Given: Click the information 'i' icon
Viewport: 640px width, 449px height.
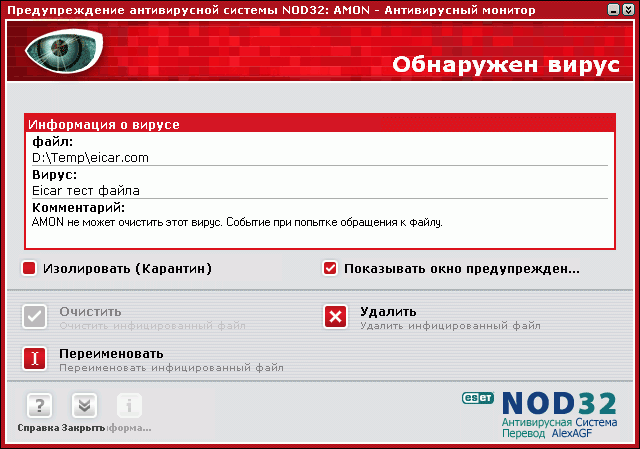Looking at the screenshot, I should (x=129, y=406).
